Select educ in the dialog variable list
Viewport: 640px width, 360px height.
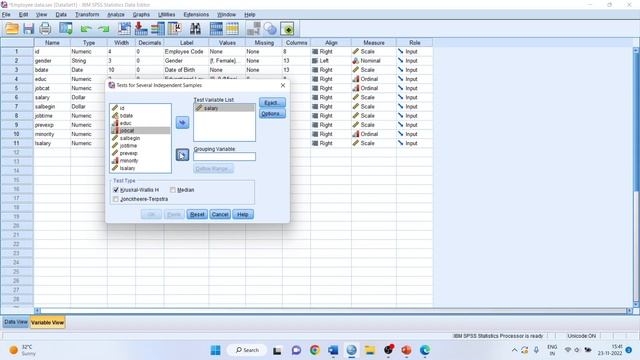tap(140, 123)
